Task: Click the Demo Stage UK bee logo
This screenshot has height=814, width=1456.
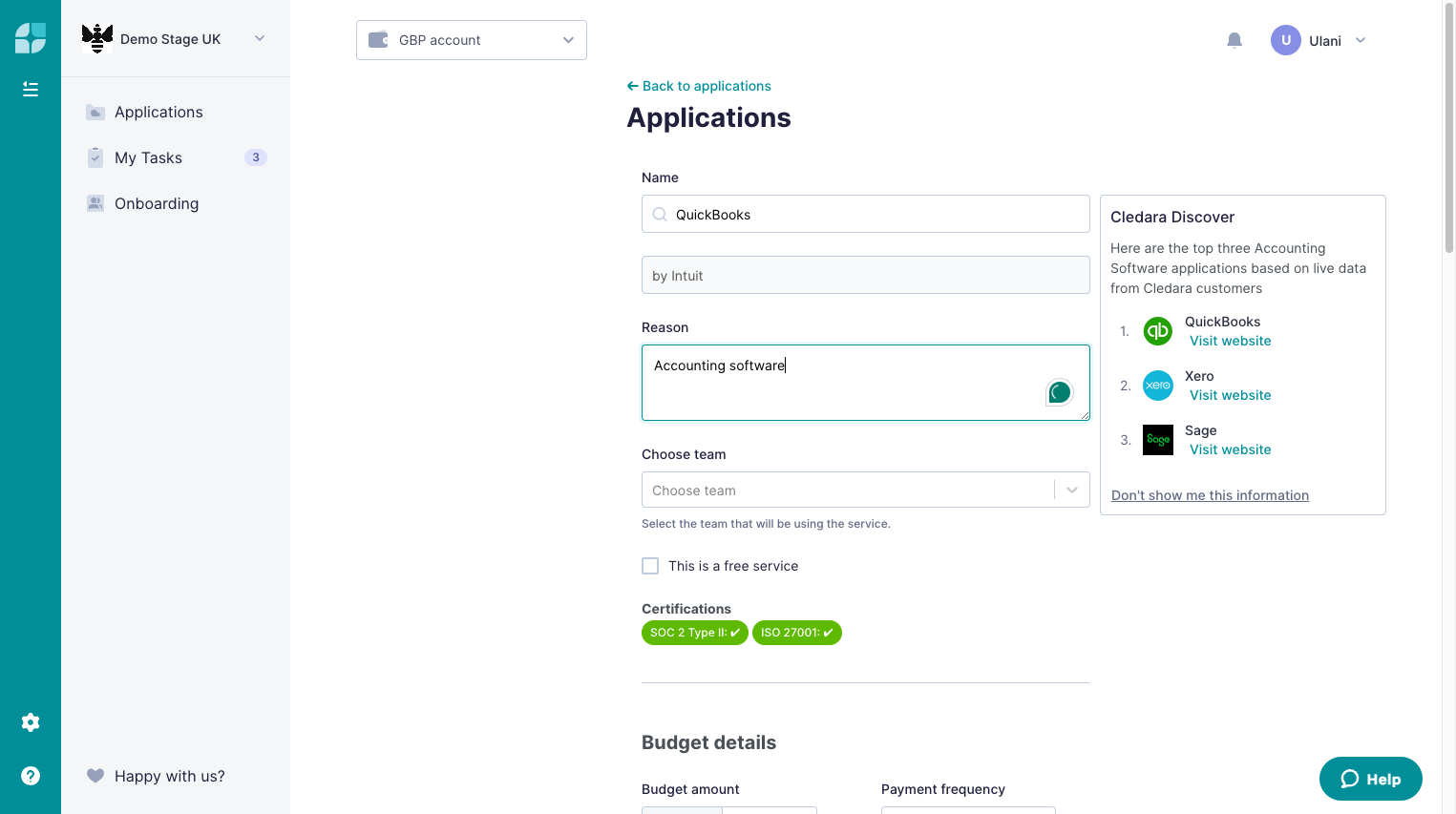Action: click(97, 38)
